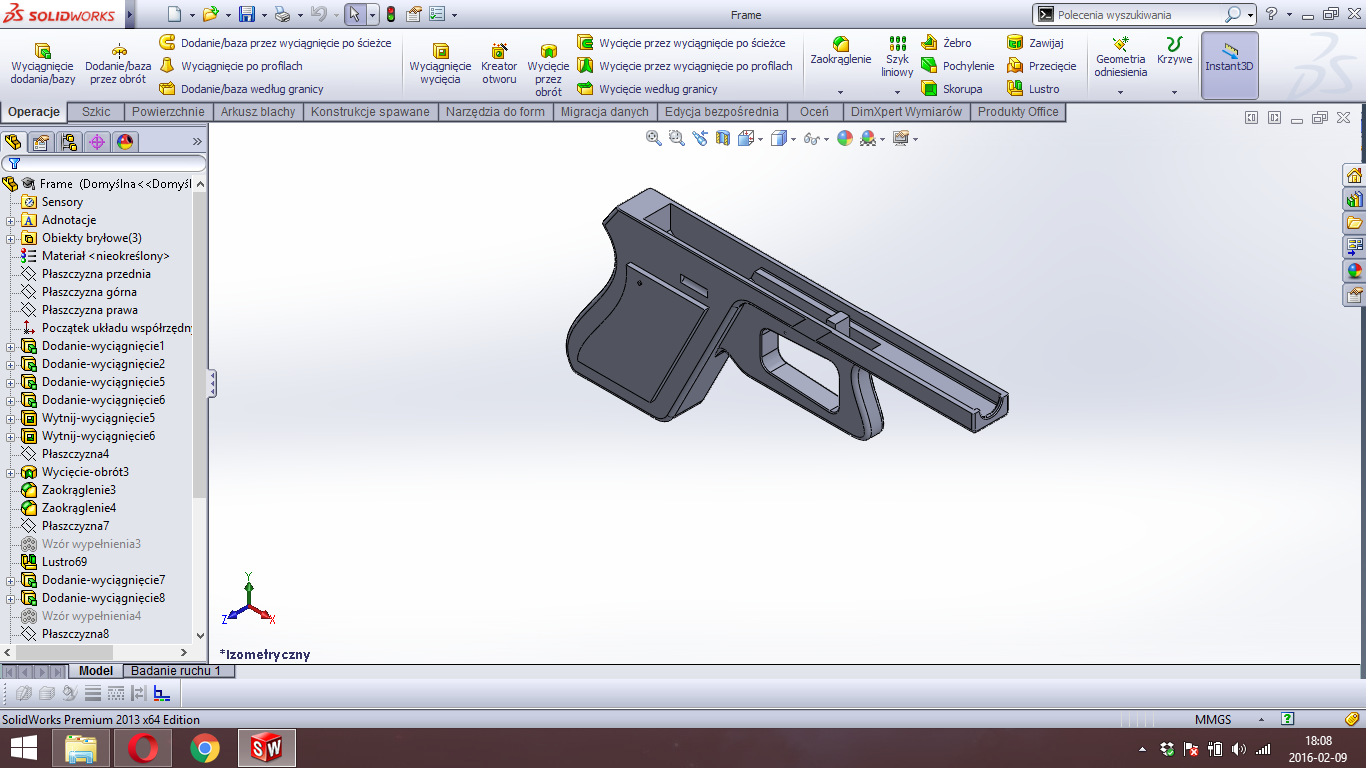
Task: Toggle the Instant3D button
Action: [1229, 65]
